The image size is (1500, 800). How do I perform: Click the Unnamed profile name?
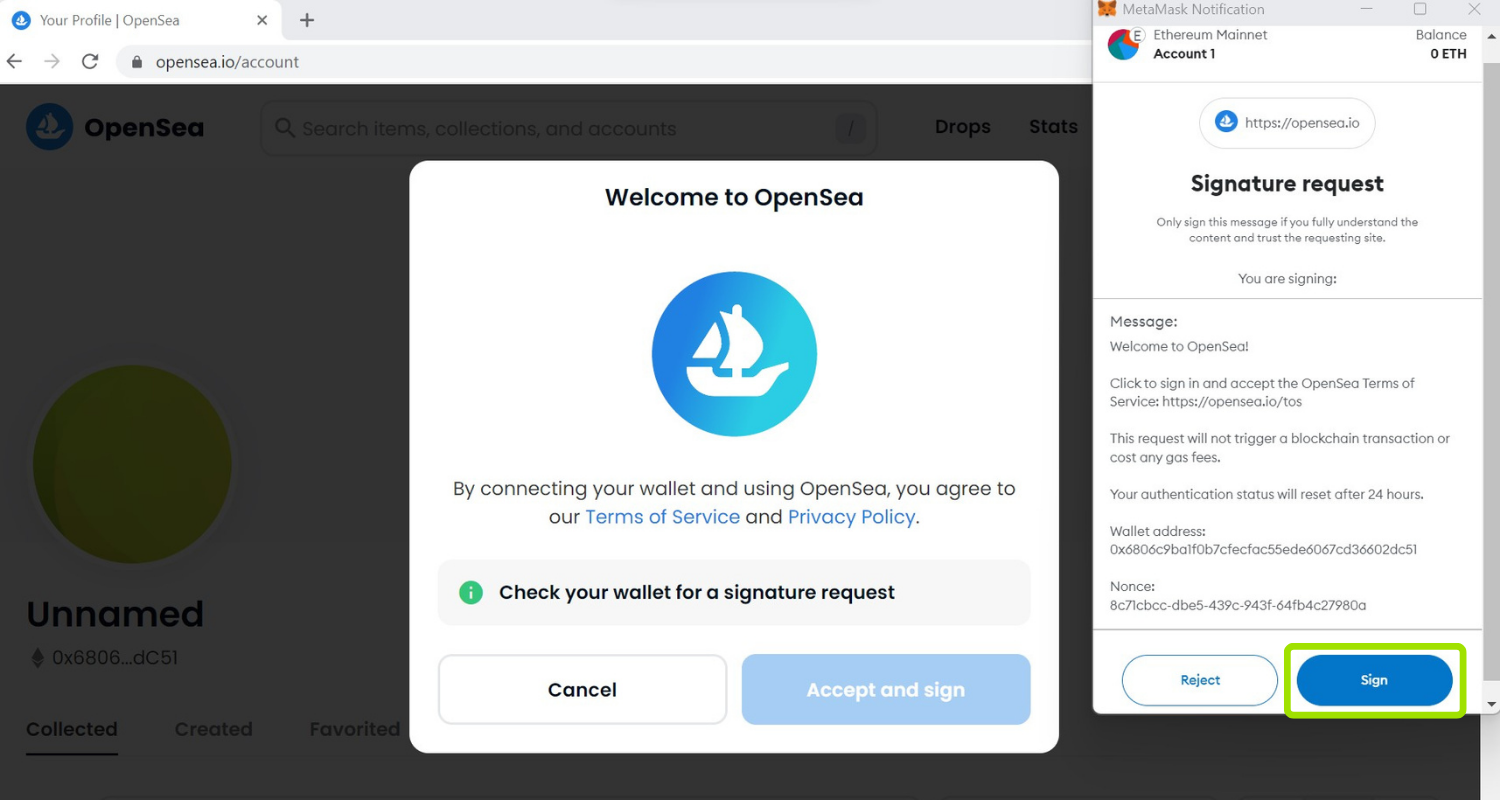pyautogui.click(x=115, y=614)
